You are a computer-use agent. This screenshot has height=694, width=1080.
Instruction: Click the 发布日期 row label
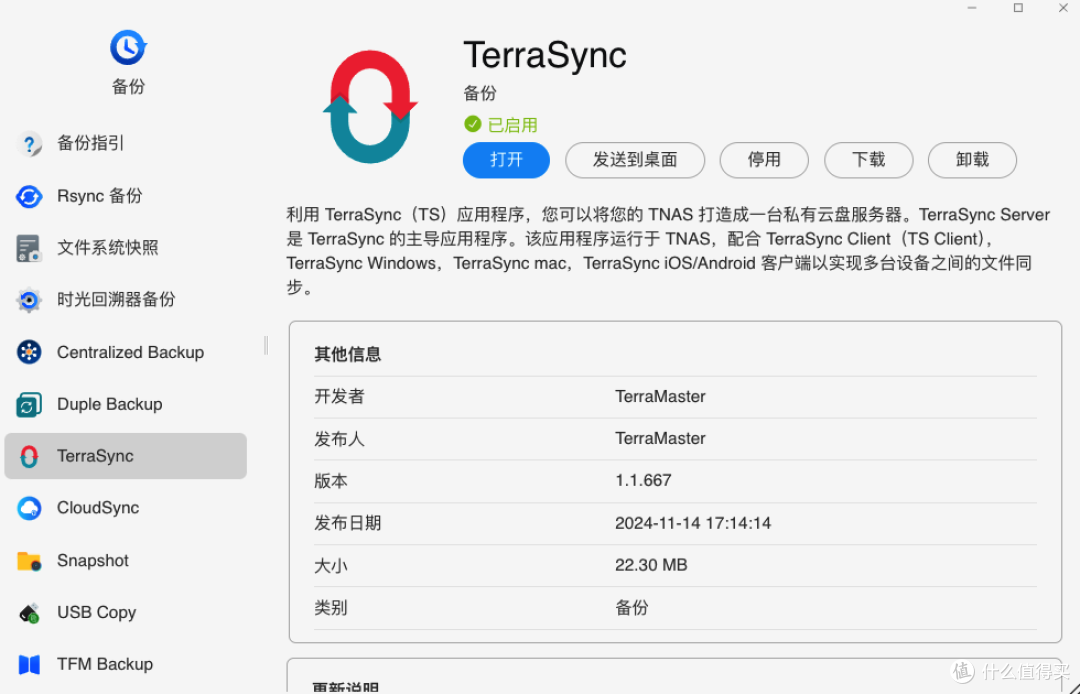point(348,523)
